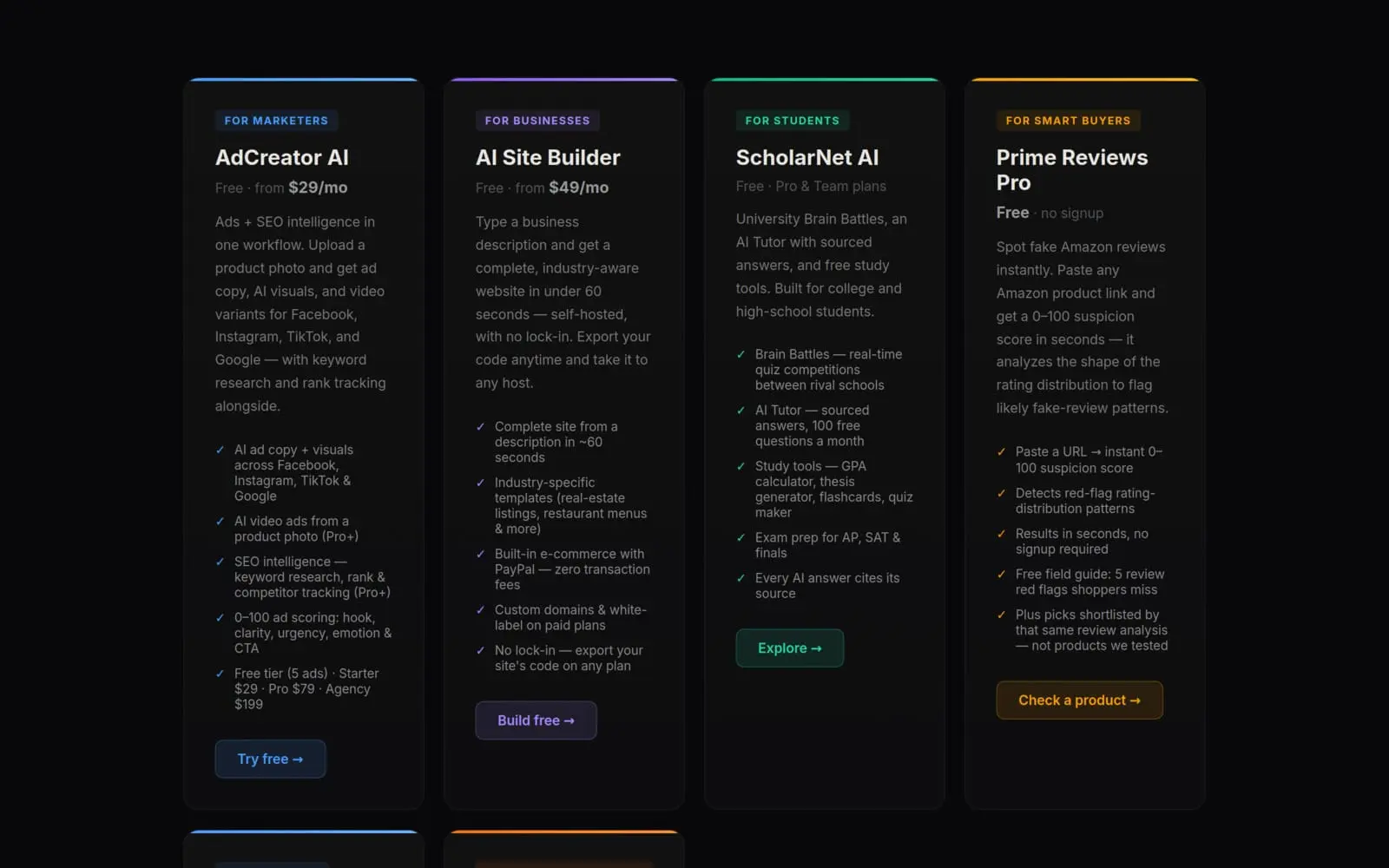Screen dimensions: 1389x868
Task: Click 'Type a business description' paragraph
Action: tap(563, 303)
